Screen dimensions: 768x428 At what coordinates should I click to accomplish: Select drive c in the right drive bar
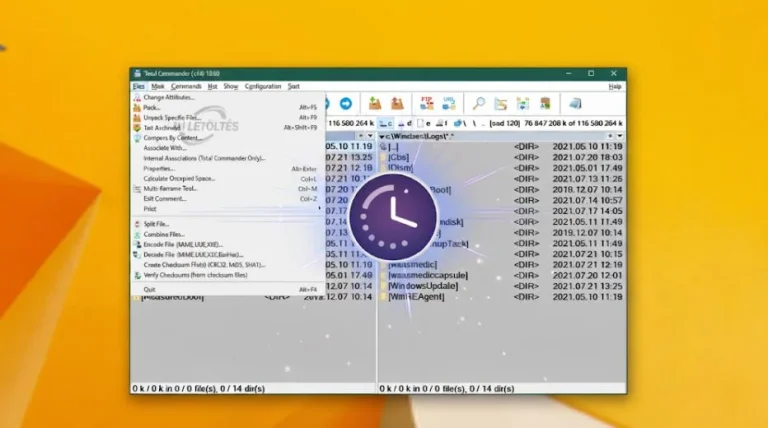[386, 123]
